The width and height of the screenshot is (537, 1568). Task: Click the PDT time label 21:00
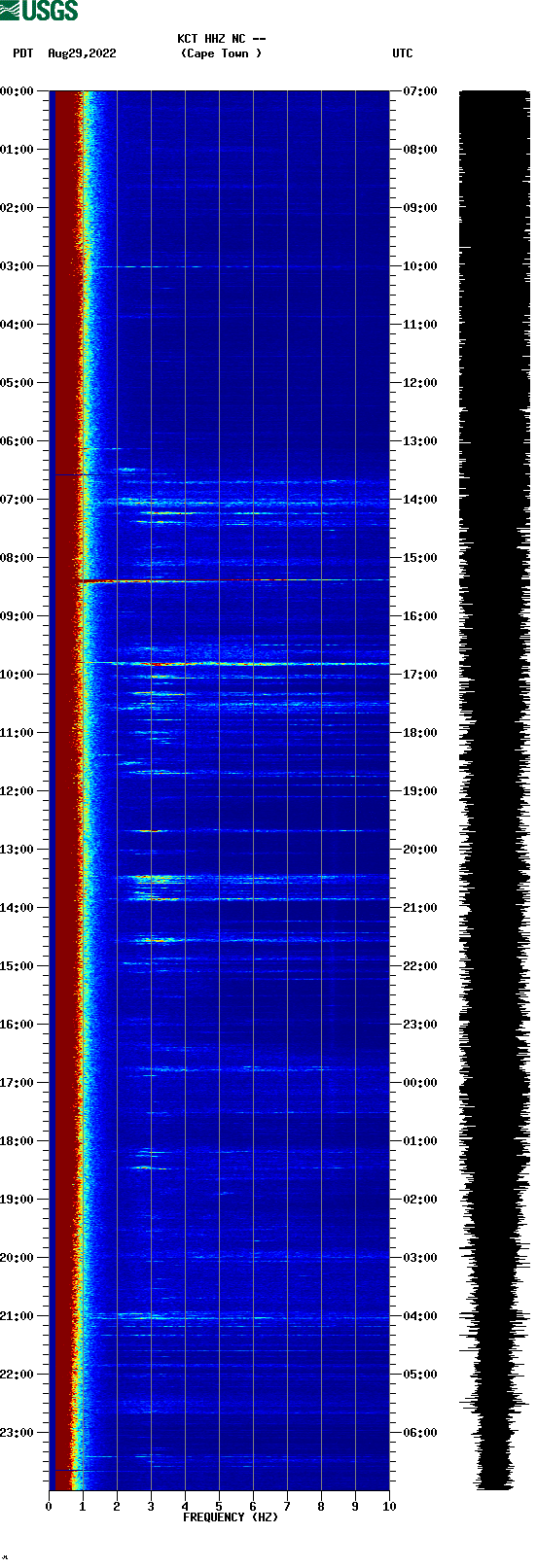[x=17, y=1316]
